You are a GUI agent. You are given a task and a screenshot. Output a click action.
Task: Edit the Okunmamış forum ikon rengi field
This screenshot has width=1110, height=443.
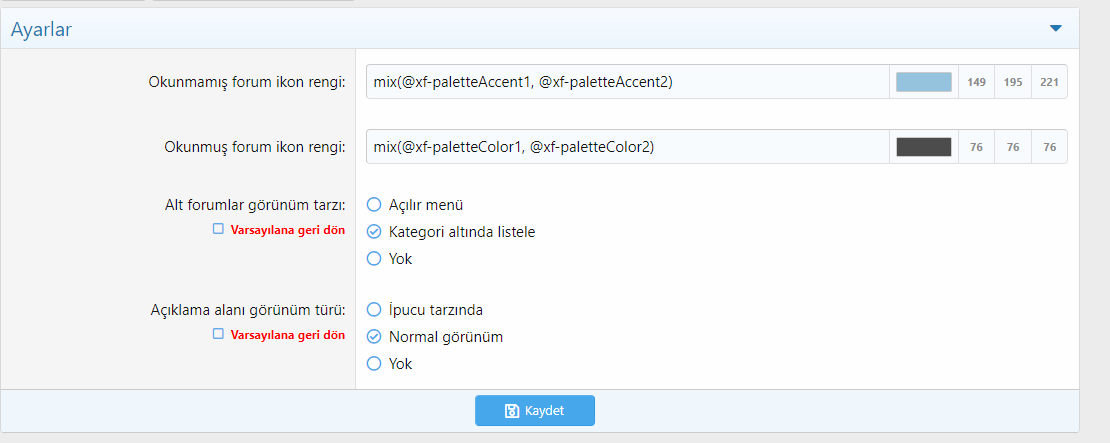tap(627, 82)
